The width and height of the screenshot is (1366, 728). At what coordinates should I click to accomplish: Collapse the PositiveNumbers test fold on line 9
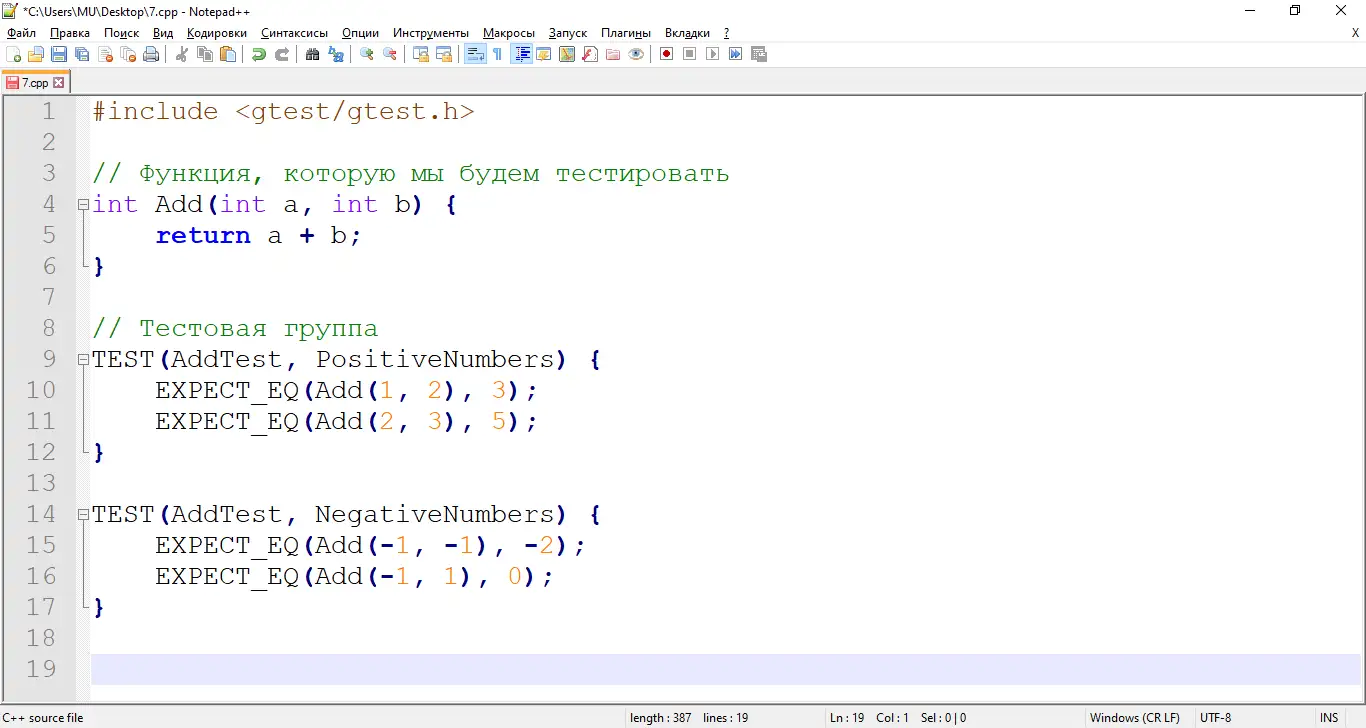coord(83,359)
